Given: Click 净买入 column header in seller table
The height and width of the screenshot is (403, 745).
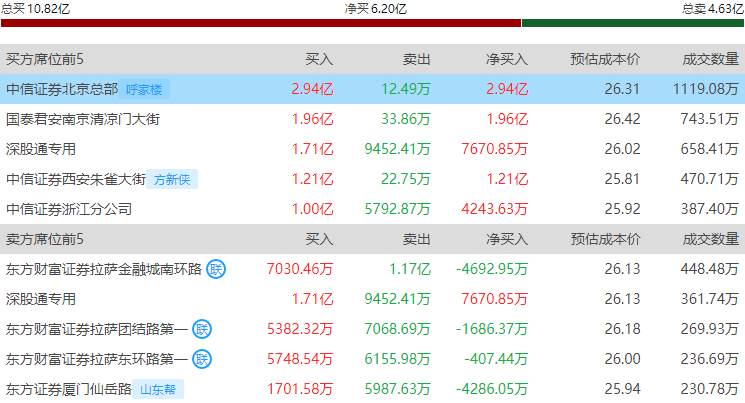Looking at the screenshot, I should click(506, 239).
